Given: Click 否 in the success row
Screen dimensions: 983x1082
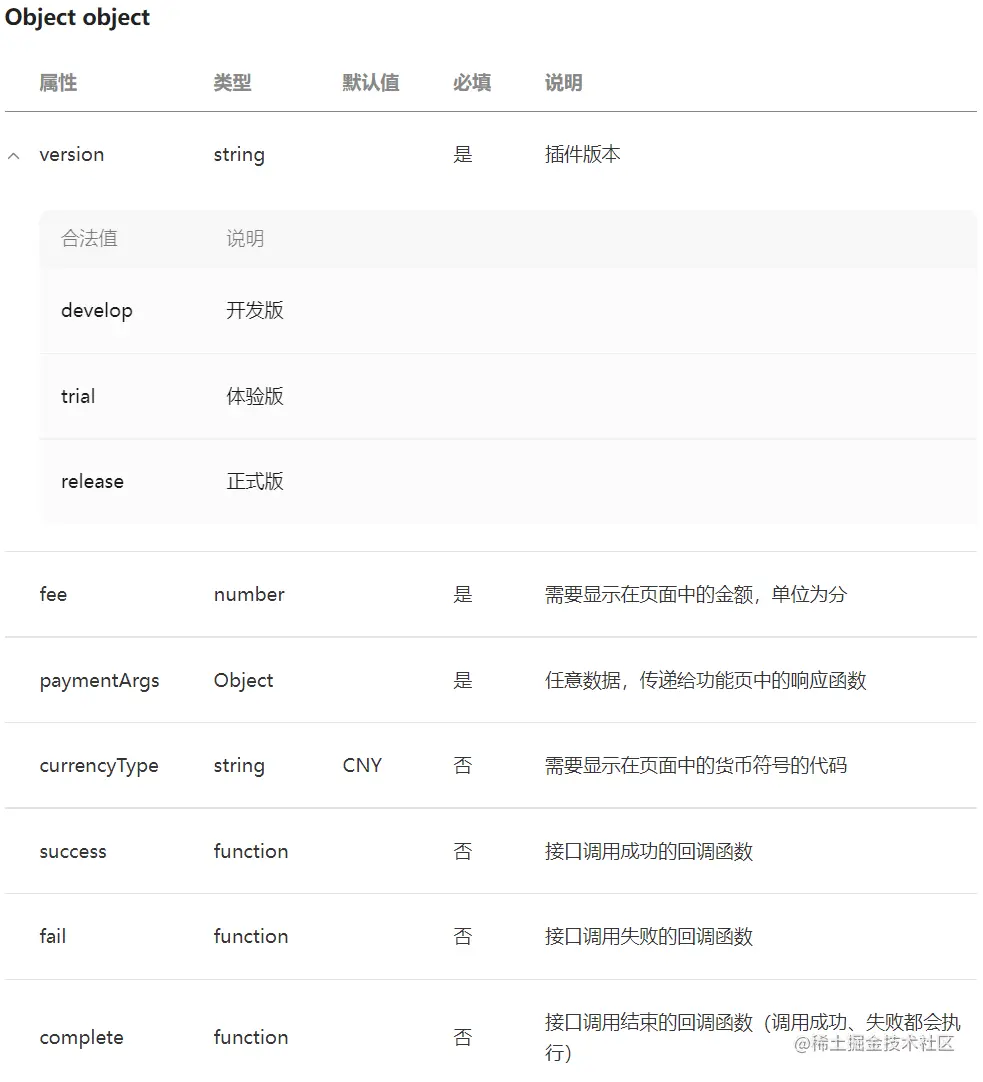Looking at the screenshot, I should pyautogui.click(x=463, y=851).
